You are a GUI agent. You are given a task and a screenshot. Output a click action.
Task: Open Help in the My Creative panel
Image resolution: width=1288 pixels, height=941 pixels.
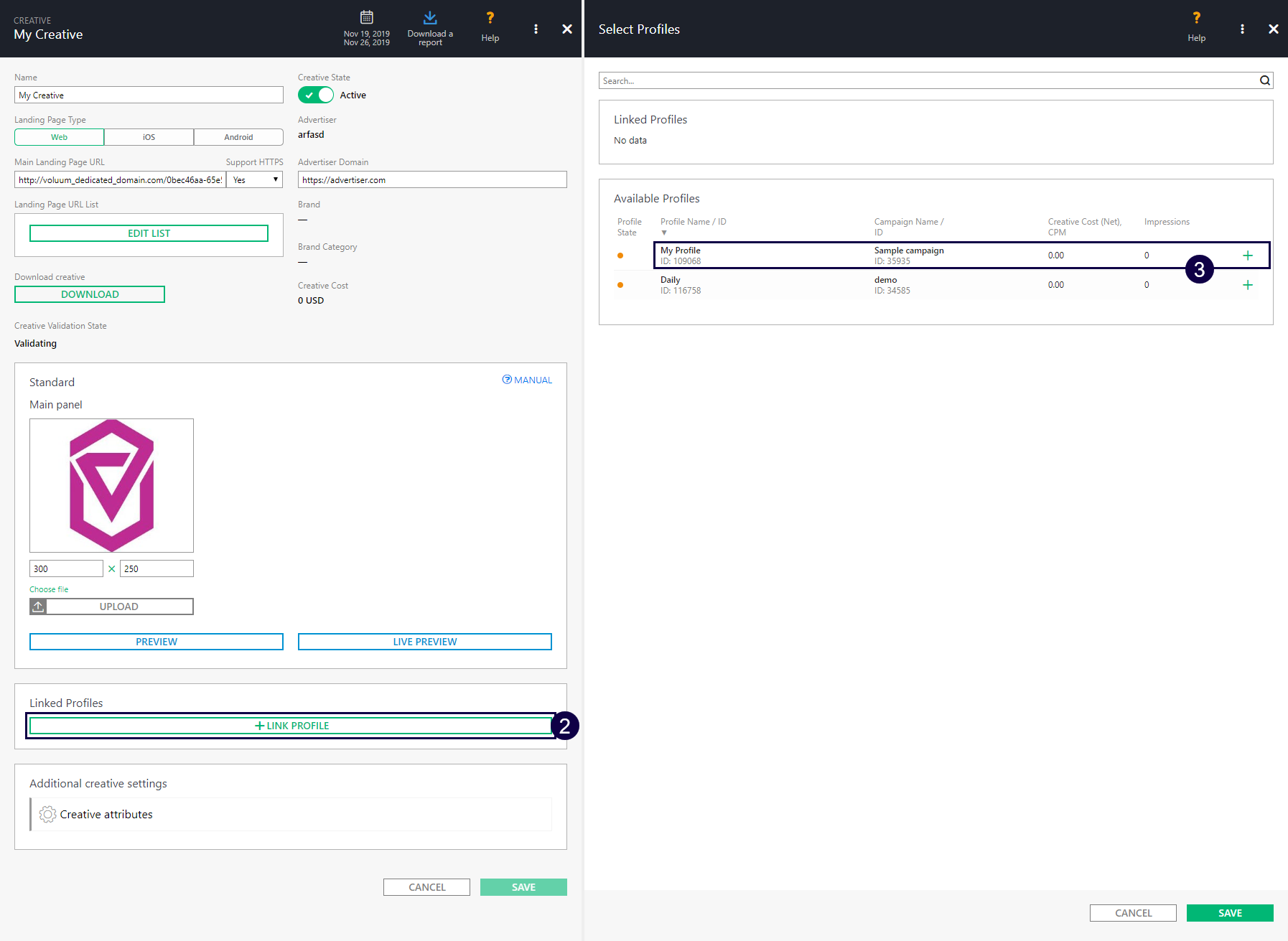(x=490, y=27)
